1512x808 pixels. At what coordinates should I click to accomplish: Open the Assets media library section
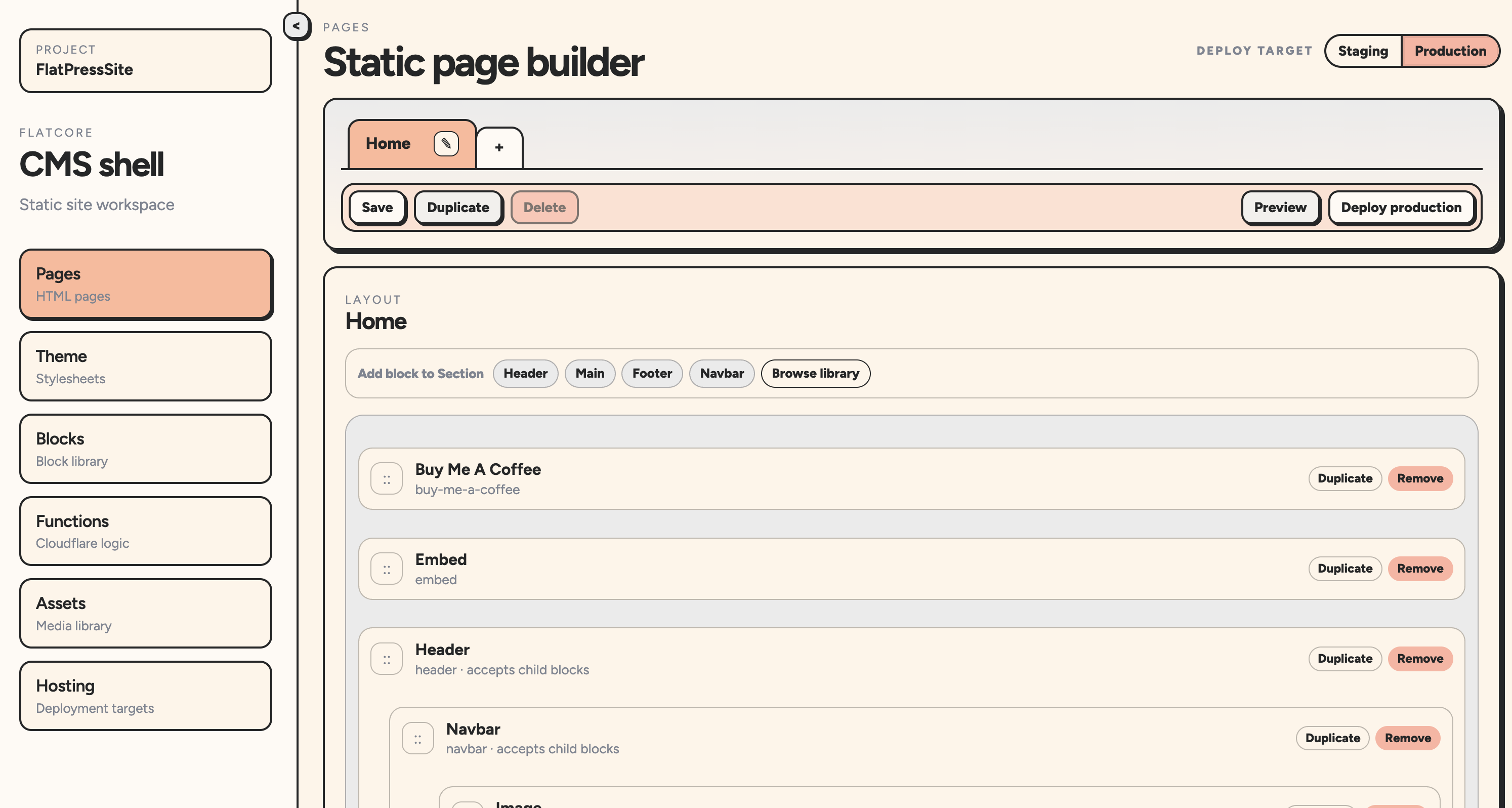pyautogui.click(x=146, y=614)
